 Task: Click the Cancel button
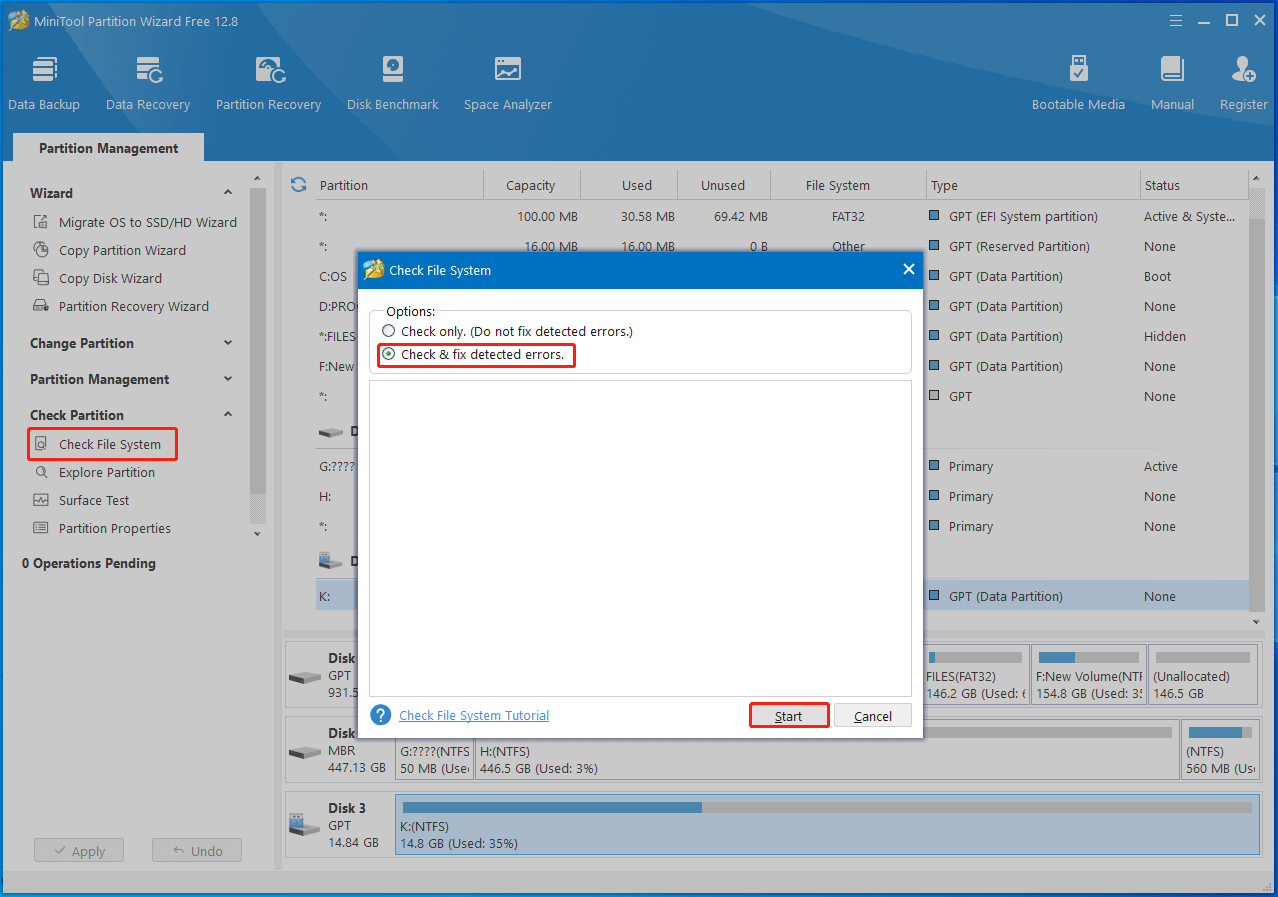point(873,716)
